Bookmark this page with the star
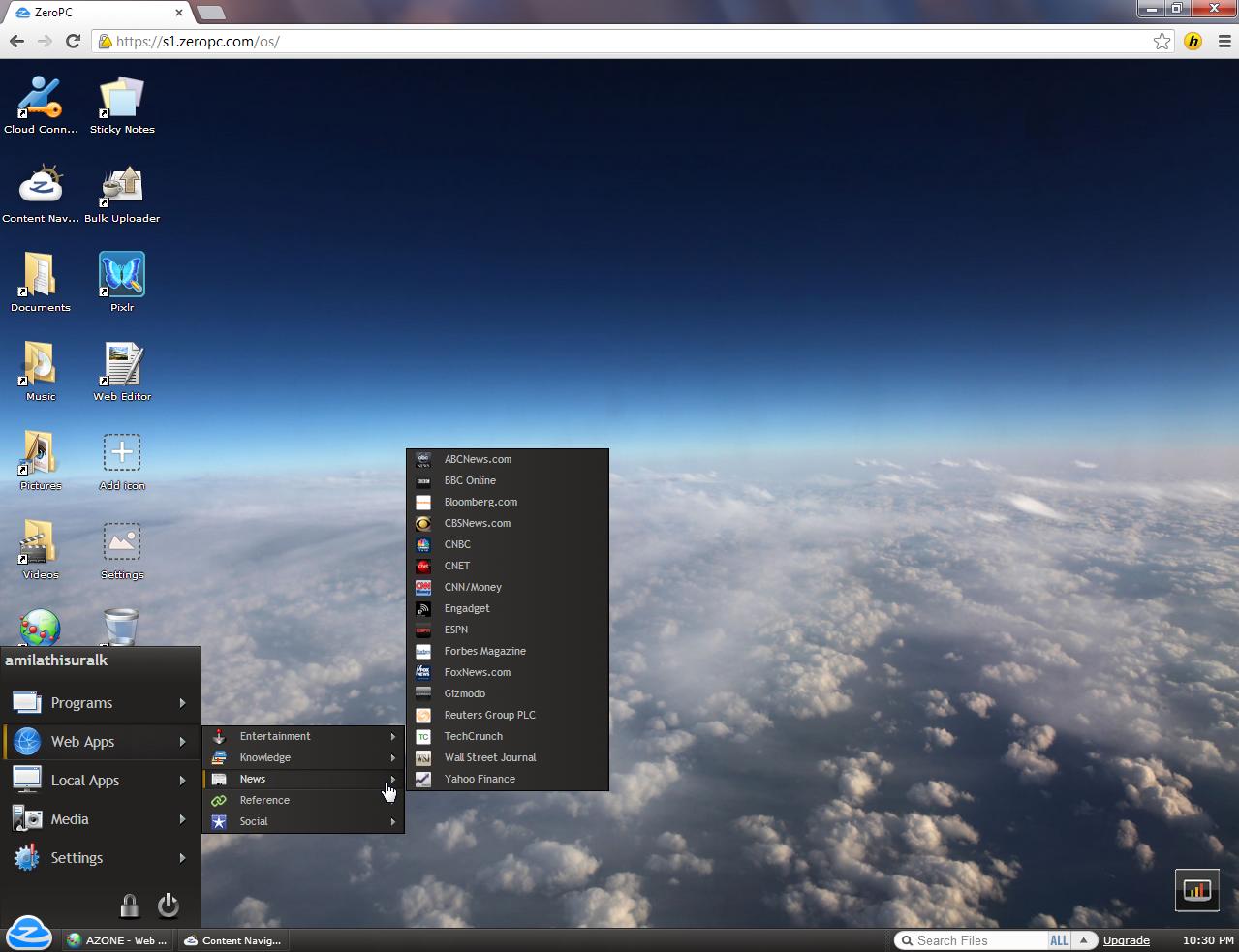The image size is (1239, 952). pyautogui.click(x=1162, y=41)
